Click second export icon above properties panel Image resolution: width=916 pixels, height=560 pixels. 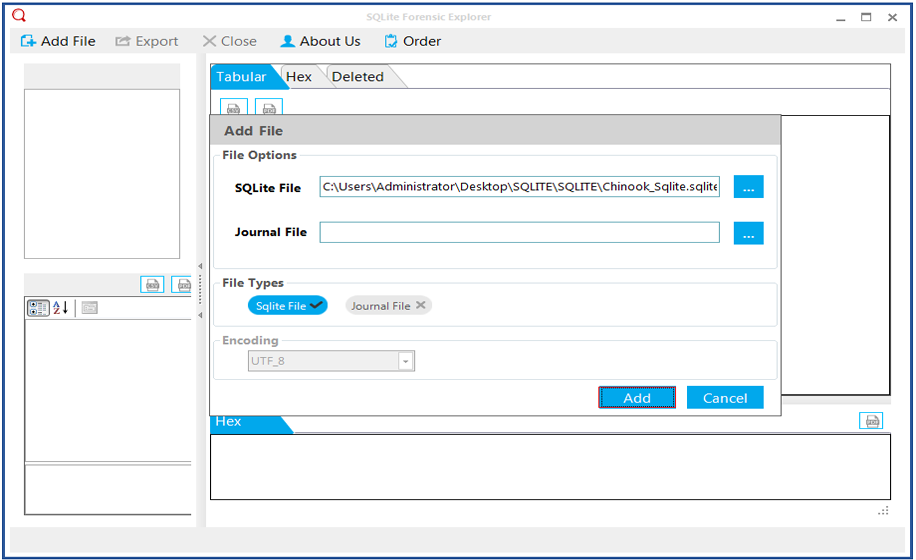[x=182, y=285]
